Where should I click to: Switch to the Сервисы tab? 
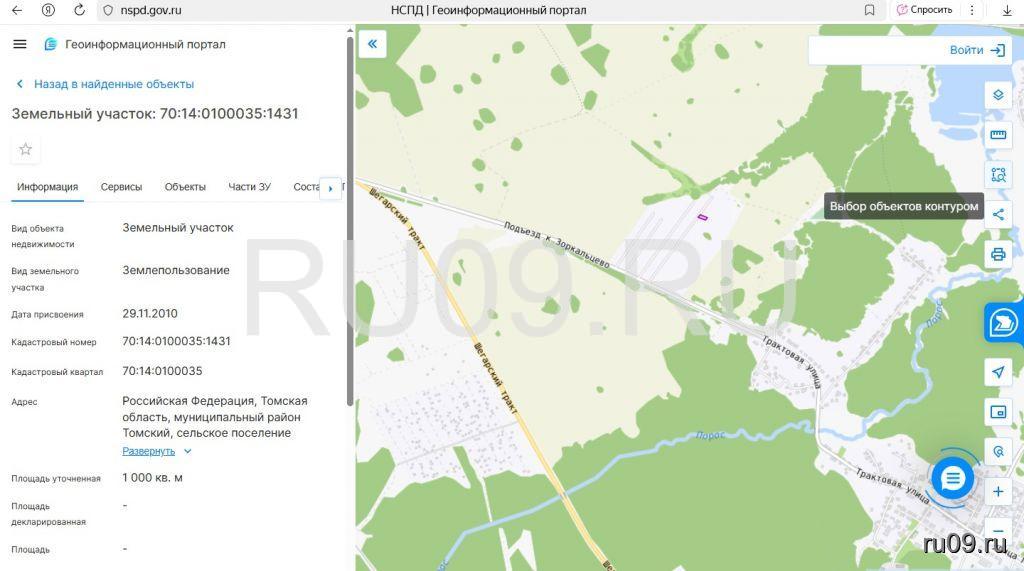[121, 187]
